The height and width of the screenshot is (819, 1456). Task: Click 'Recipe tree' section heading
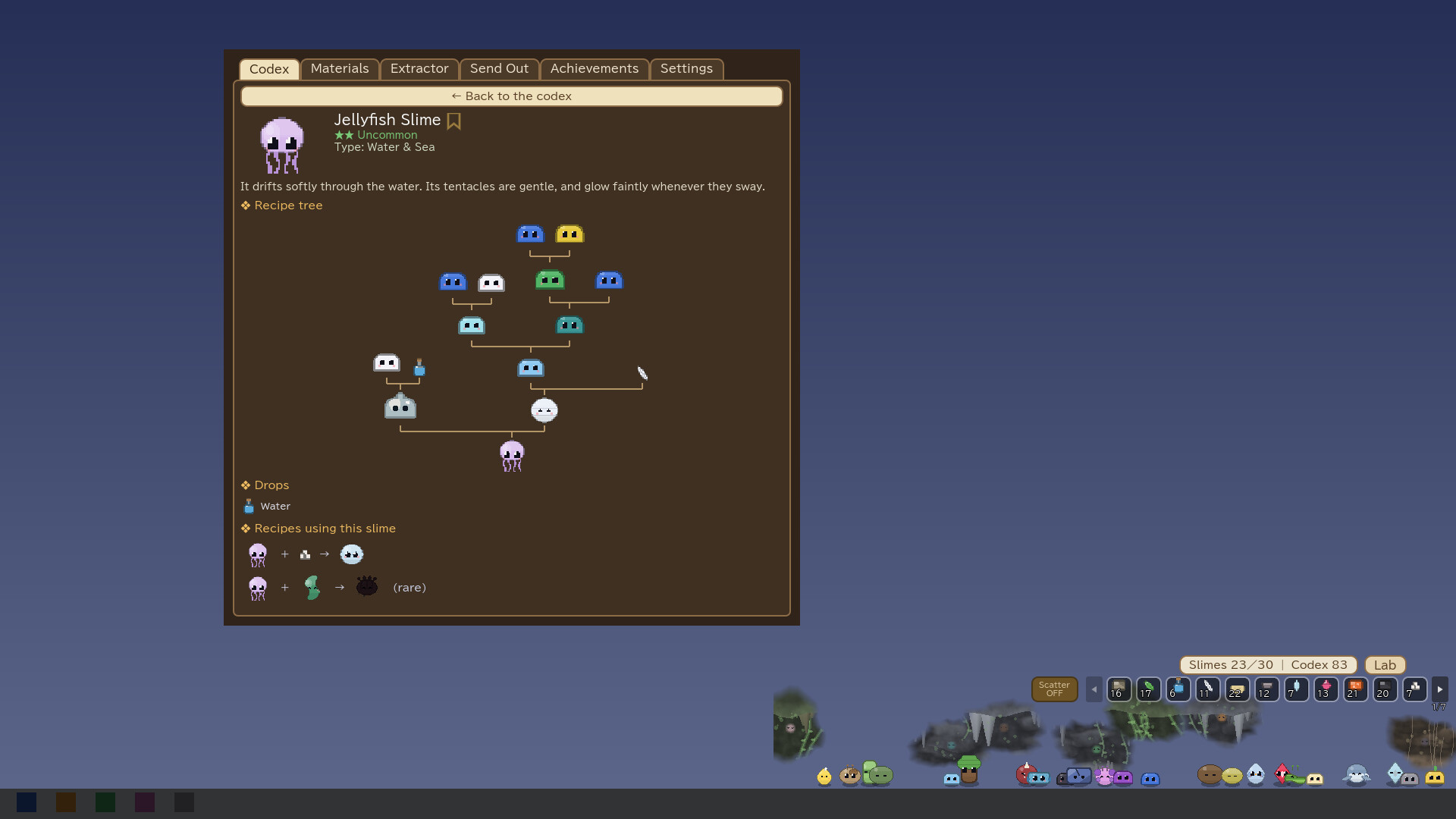(x=288, y=206)
